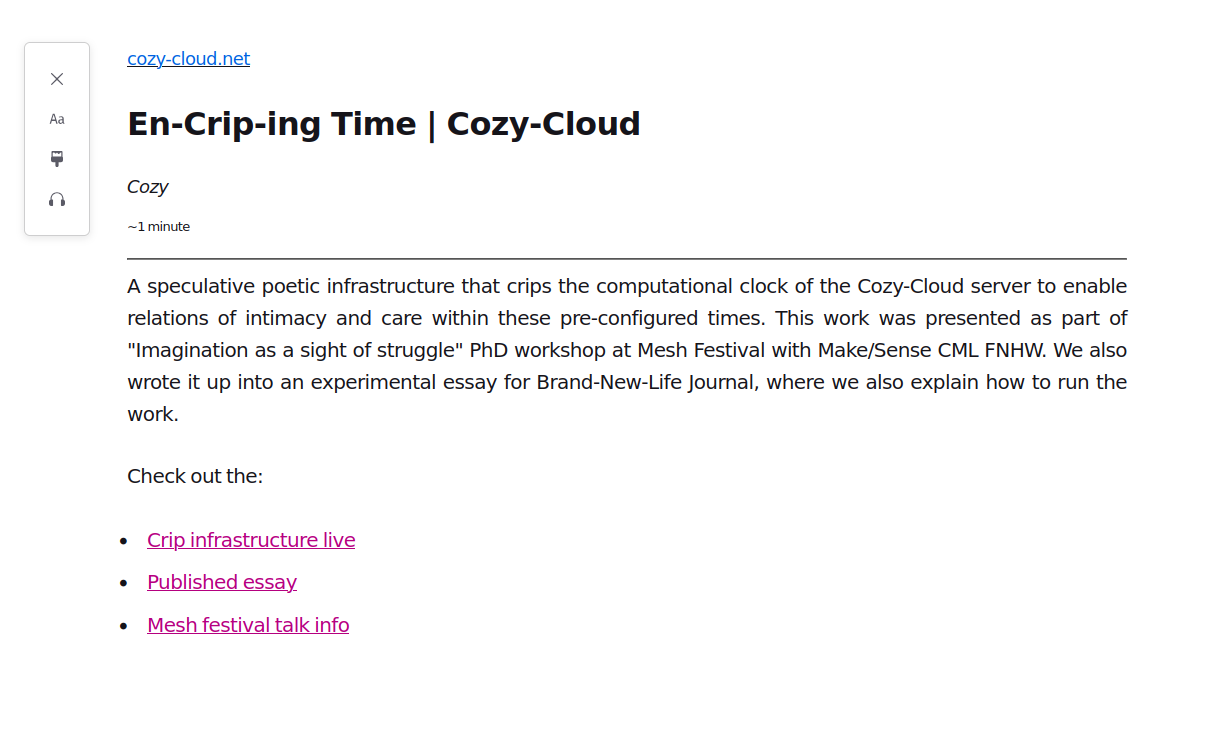Click the author name Cozy
The image size is (1211, 731).
[x=147, y=187]
